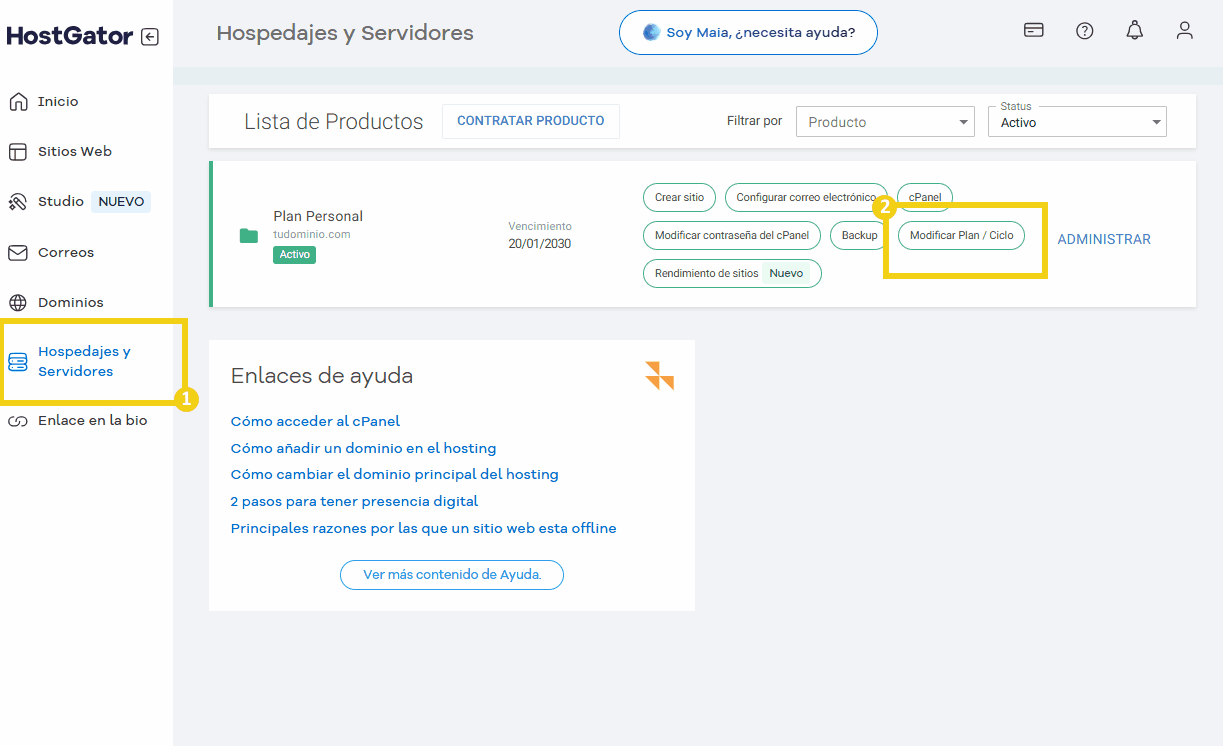Open Enlace en la bio section
The width and height of the screenshot is (1223, 746).
[92, 421]
